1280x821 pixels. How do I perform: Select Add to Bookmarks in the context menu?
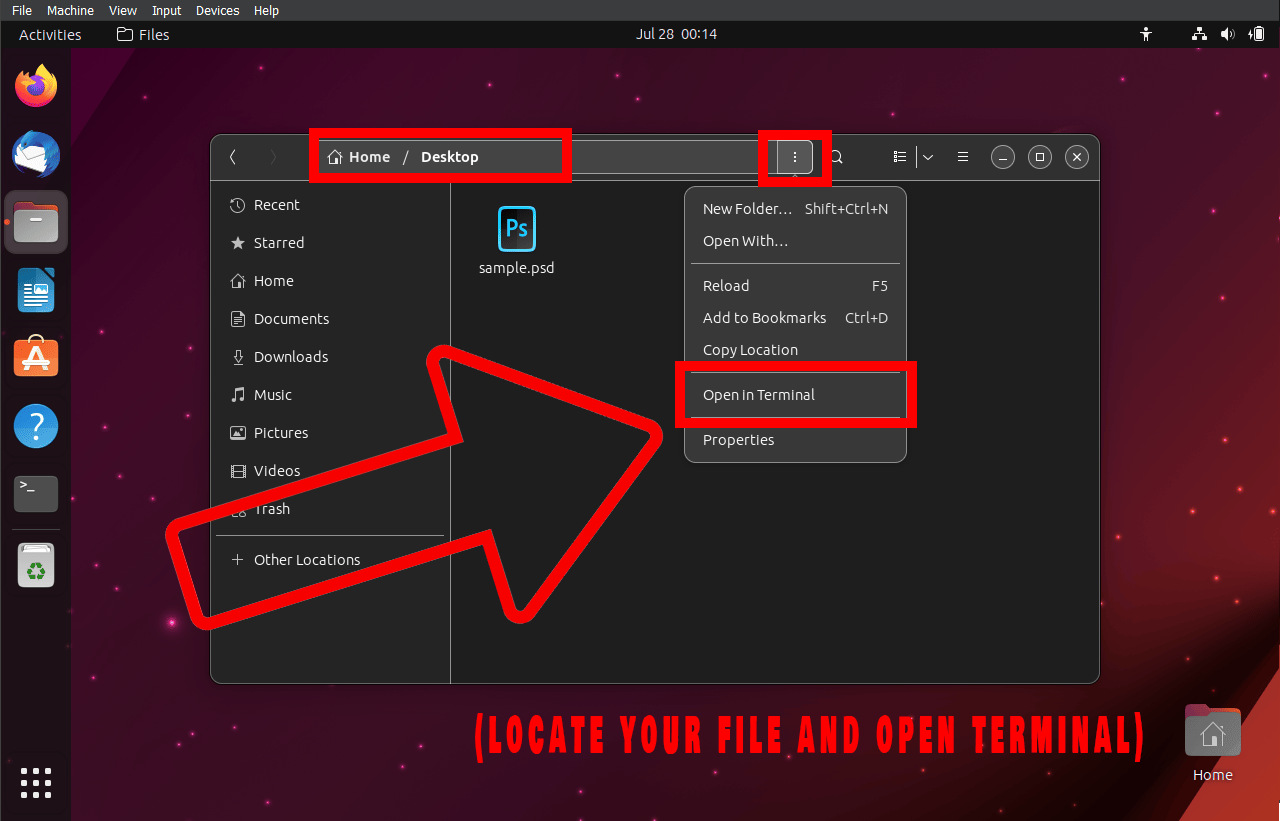(x=764, y=317)
